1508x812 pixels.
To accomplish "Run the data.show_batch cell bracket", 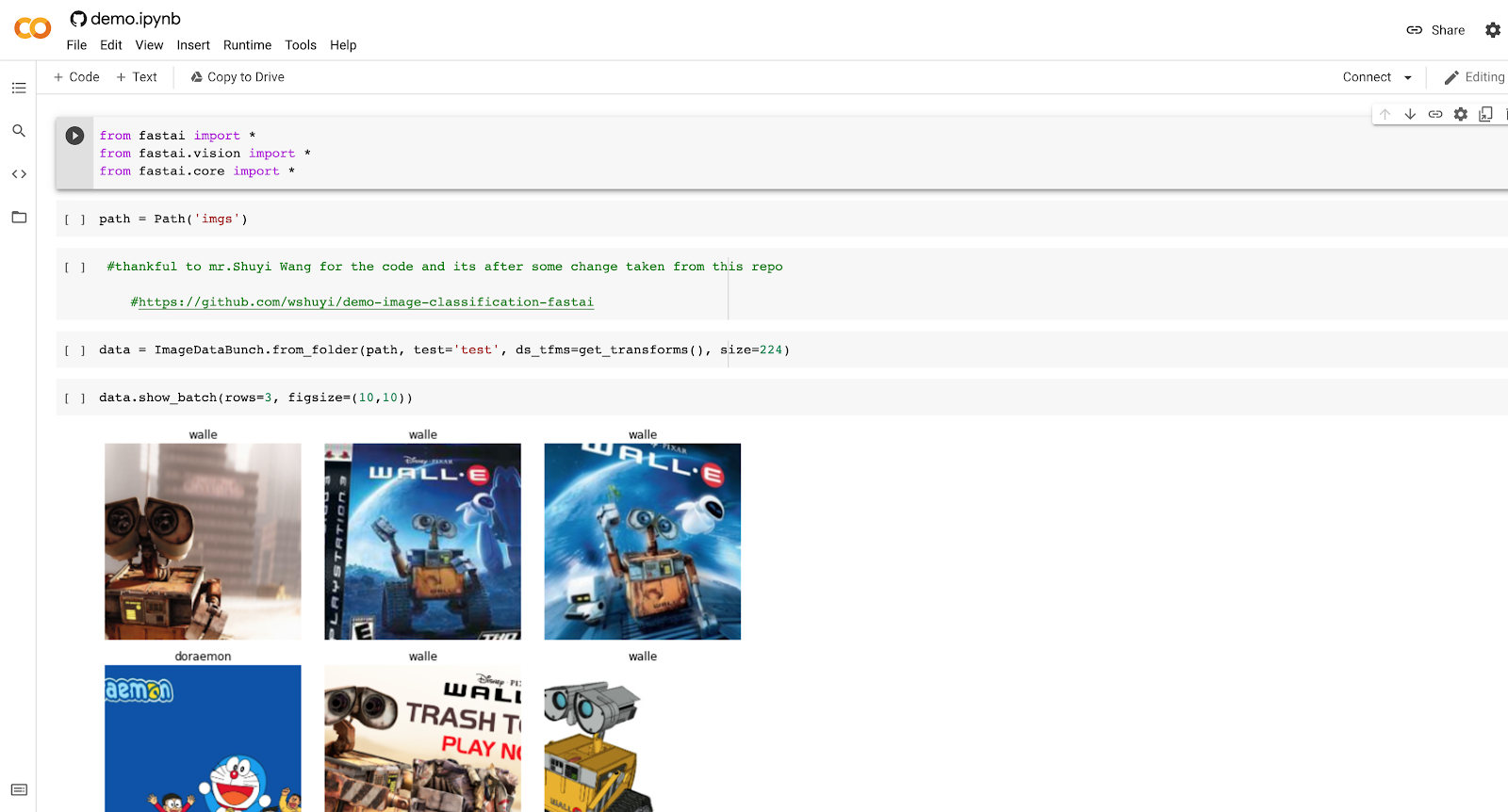I will [x=74, y=398].
